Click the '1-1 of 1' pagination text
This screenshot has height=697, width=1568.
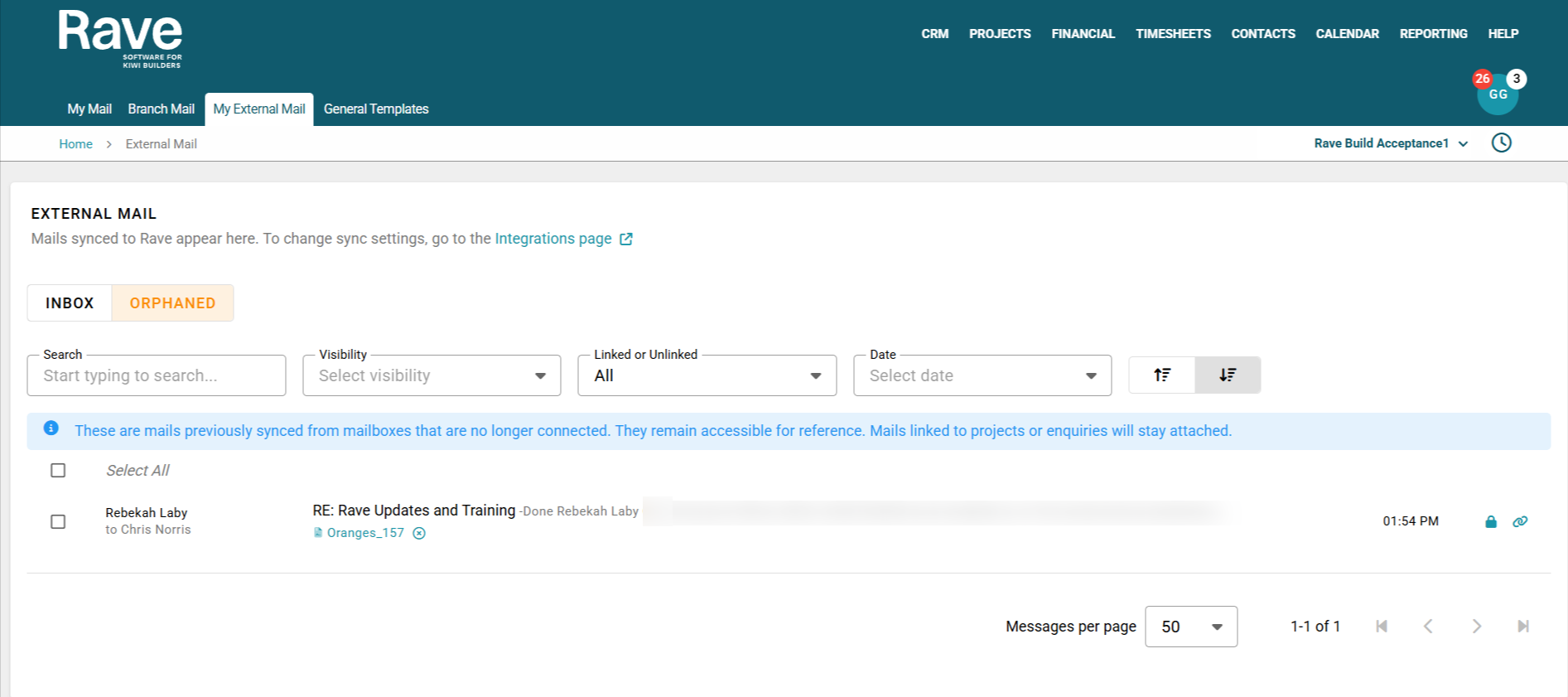click(x=1315, y=627)
